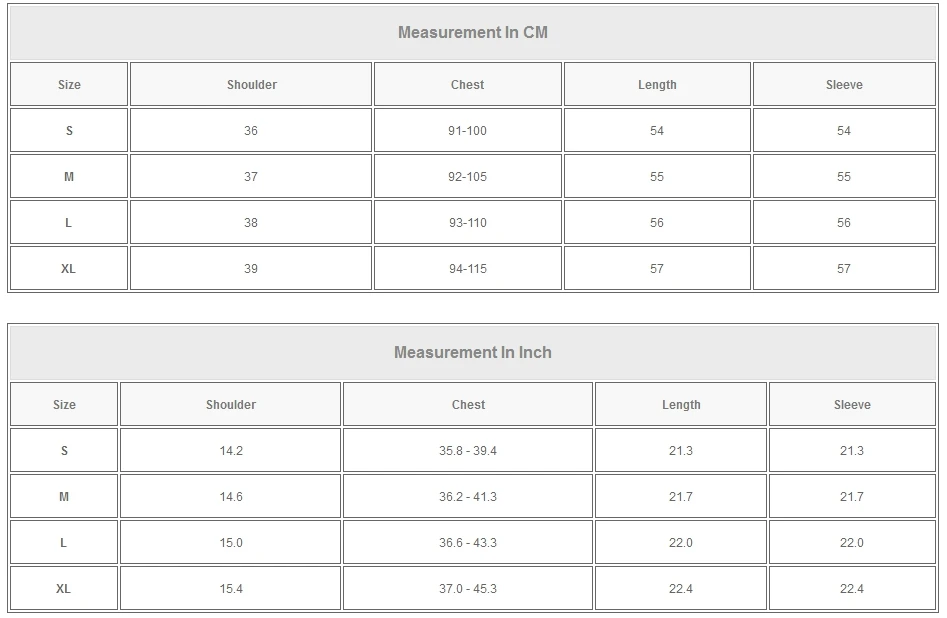Image resolution: width=947 pixels, height=618 pixels.
Task: Click the XL size cell in the CM table
Action: [68, 269]
